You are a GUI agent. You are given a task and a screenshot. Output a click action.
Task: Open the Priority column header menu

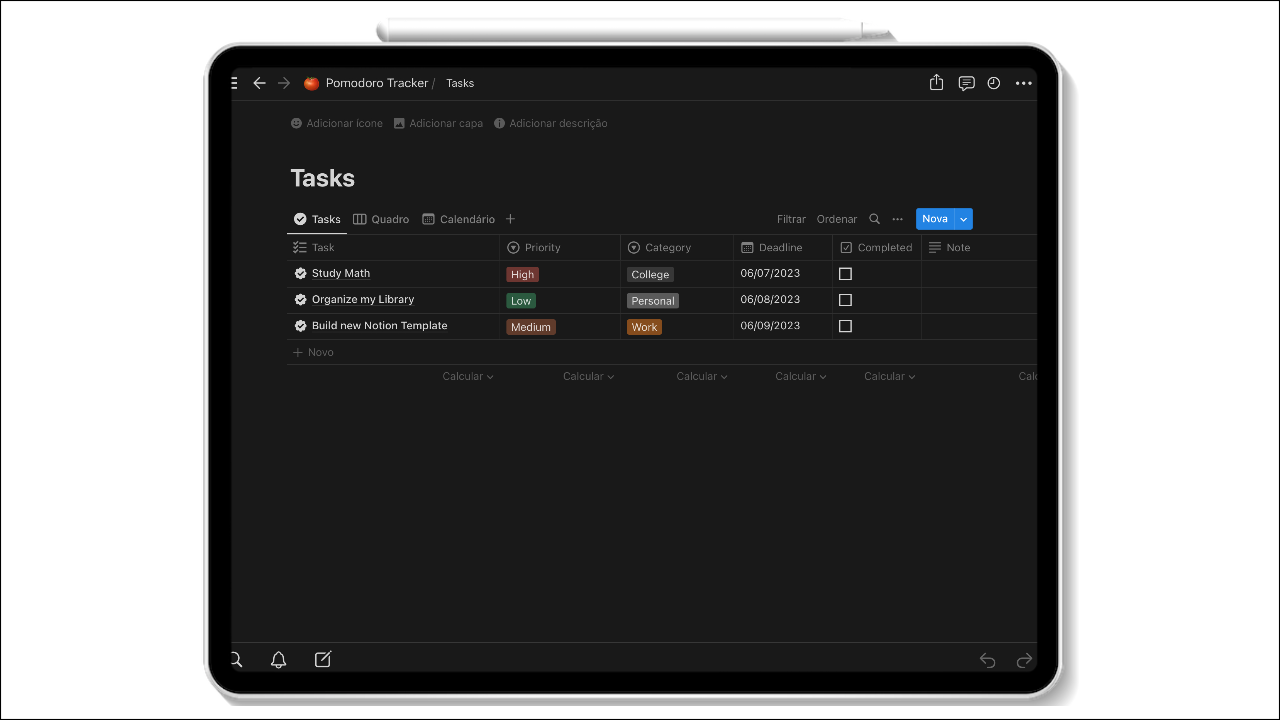click(560, 247)
